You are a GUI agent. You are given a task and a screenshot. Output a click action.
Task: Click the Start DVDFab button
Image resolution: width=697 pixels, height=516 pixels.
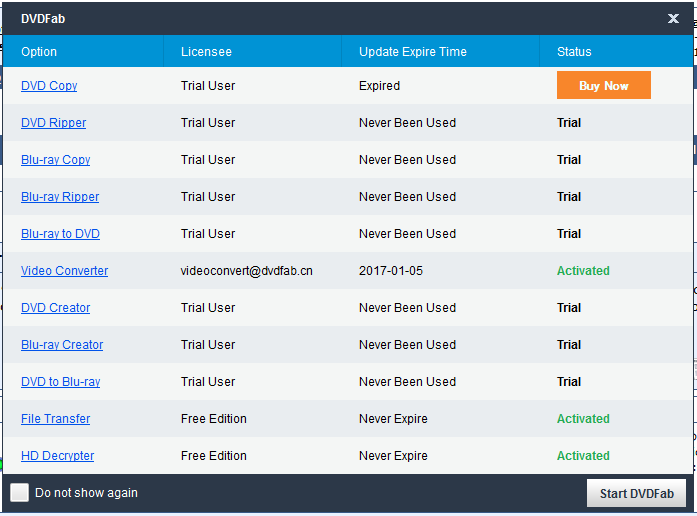coord(636,493)
